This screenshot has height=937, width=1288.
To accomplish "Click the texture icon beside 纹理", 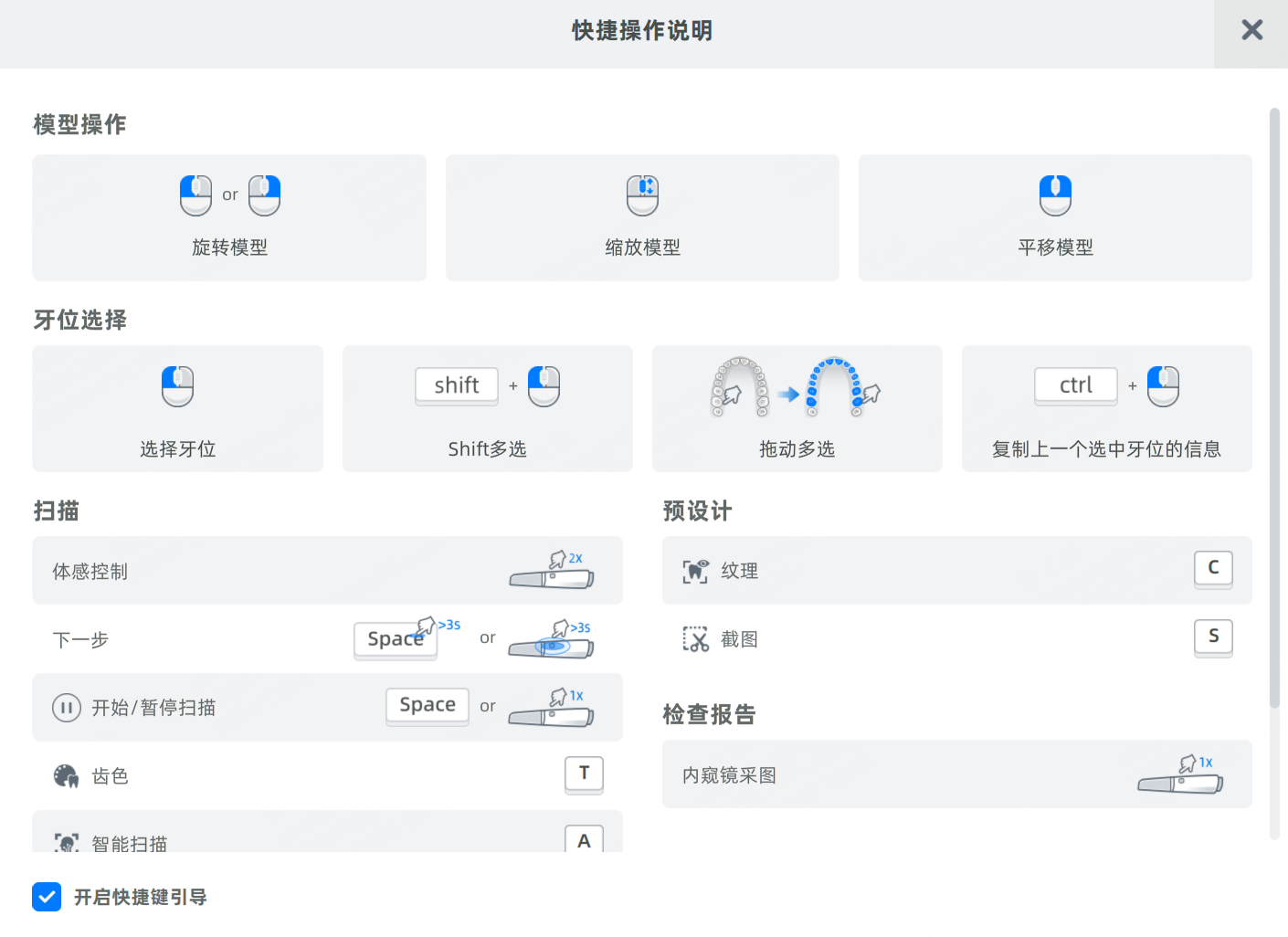I will coord(696,571).
